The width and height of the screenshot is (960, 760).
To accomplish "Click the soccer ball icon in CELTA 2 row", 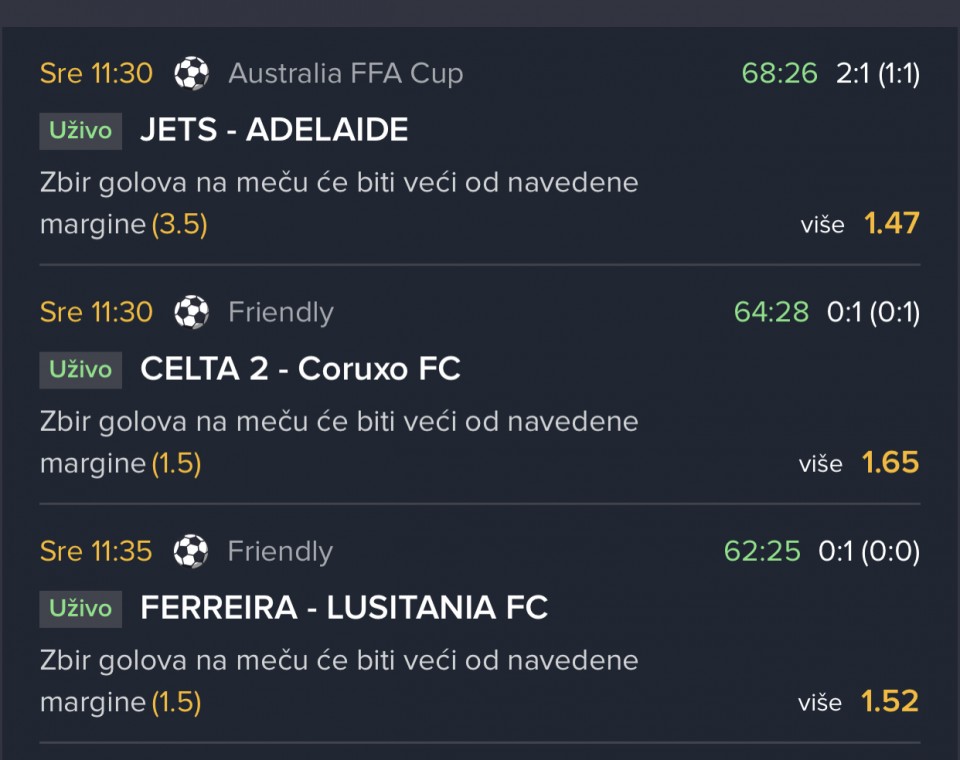I will [192, 312].
